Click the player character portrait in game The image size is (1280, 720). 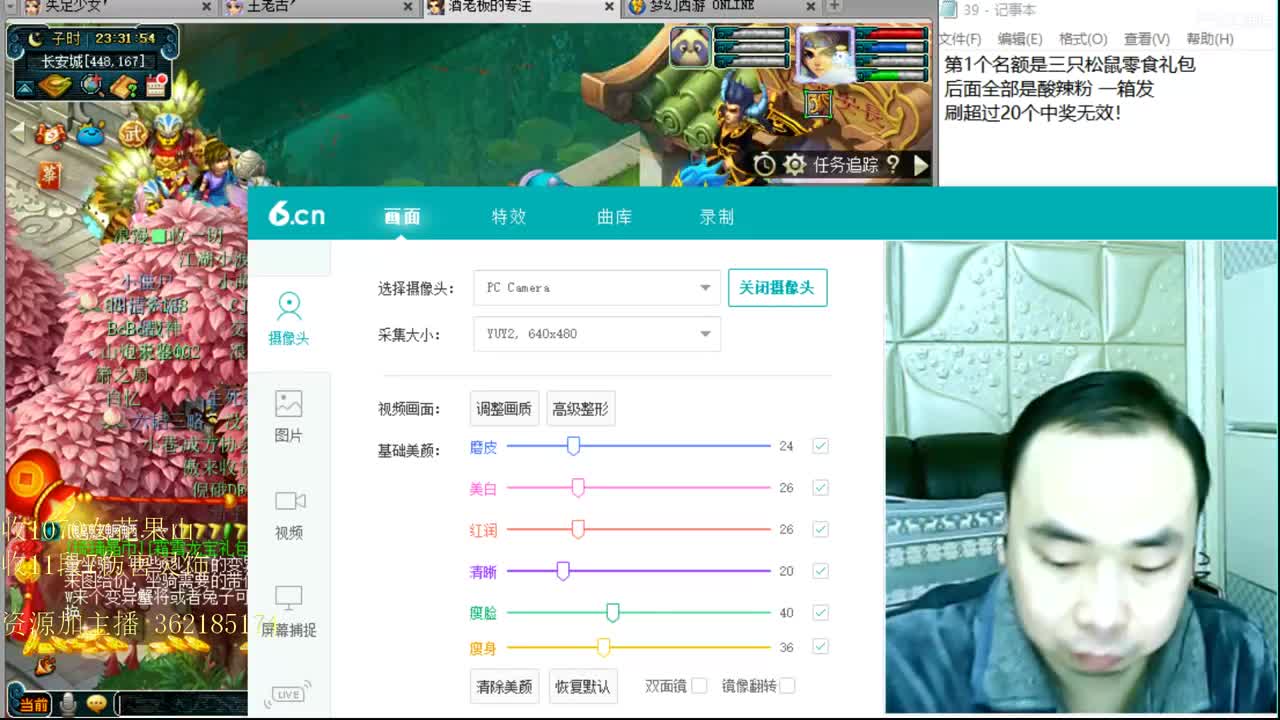(x=825, y=55)
